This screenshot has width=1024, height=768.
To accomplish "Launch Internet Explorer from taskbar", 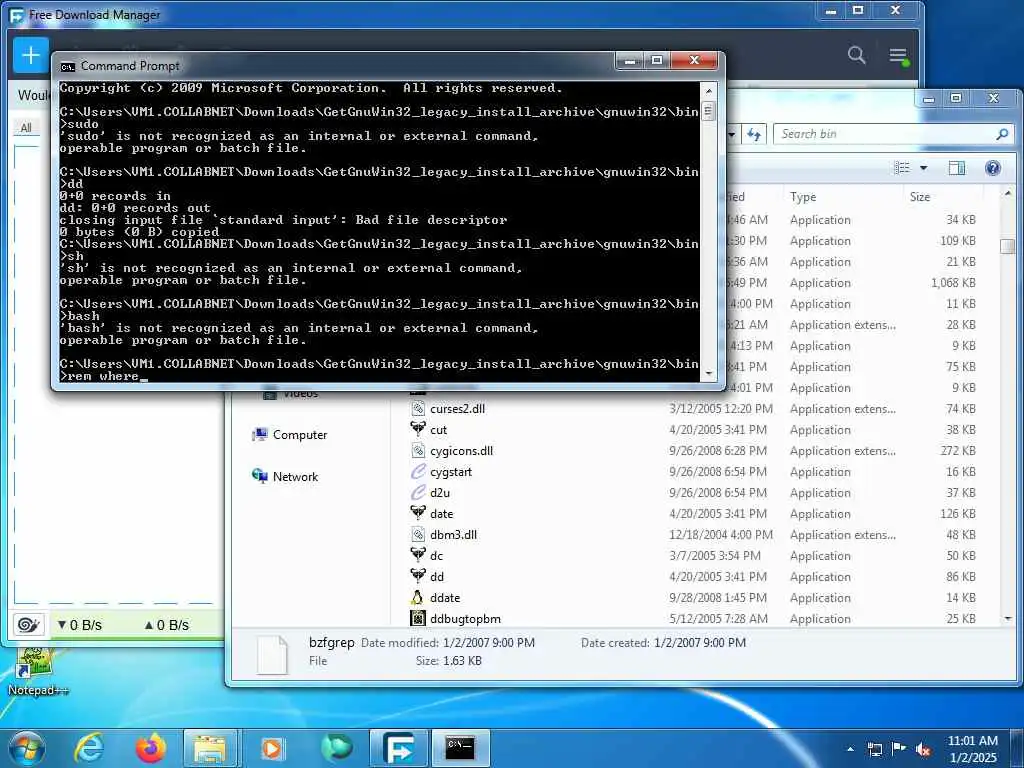I will click(89, 748).
